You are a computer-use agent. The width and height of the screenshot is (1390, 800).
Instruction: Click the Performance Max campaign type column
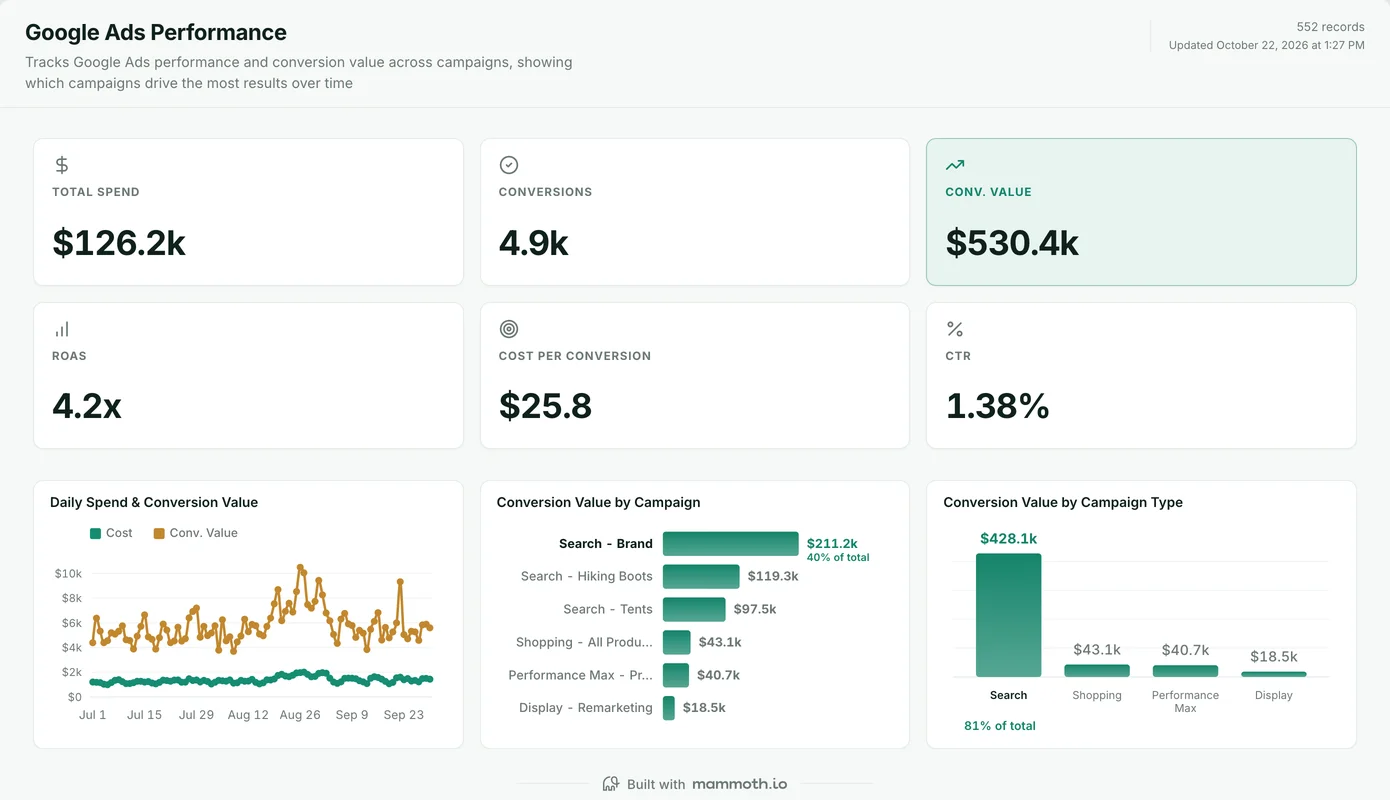pos(1185,671)
